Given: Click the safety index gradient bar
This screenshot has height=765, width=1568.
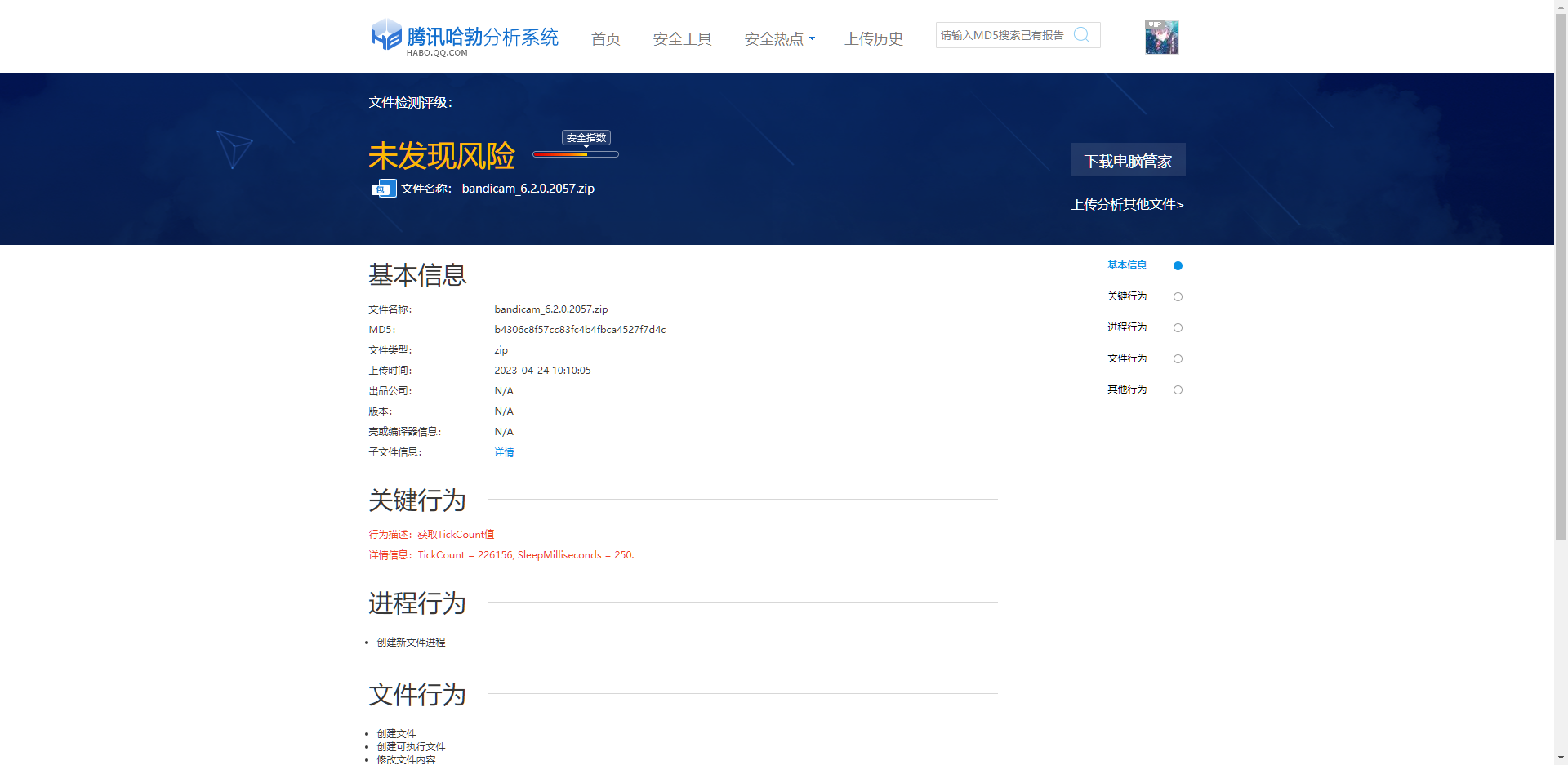Looking at the screenshot, I should coord(576,154).
